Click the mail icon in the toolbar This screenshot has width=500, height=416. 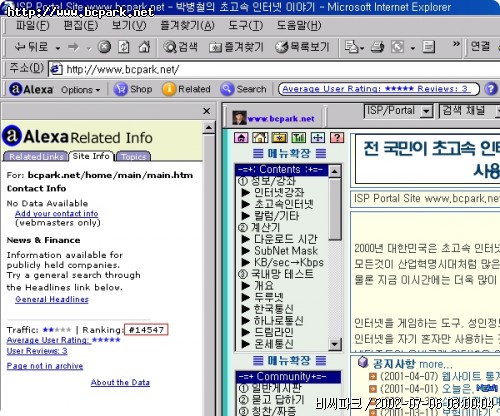coord(351,47)
